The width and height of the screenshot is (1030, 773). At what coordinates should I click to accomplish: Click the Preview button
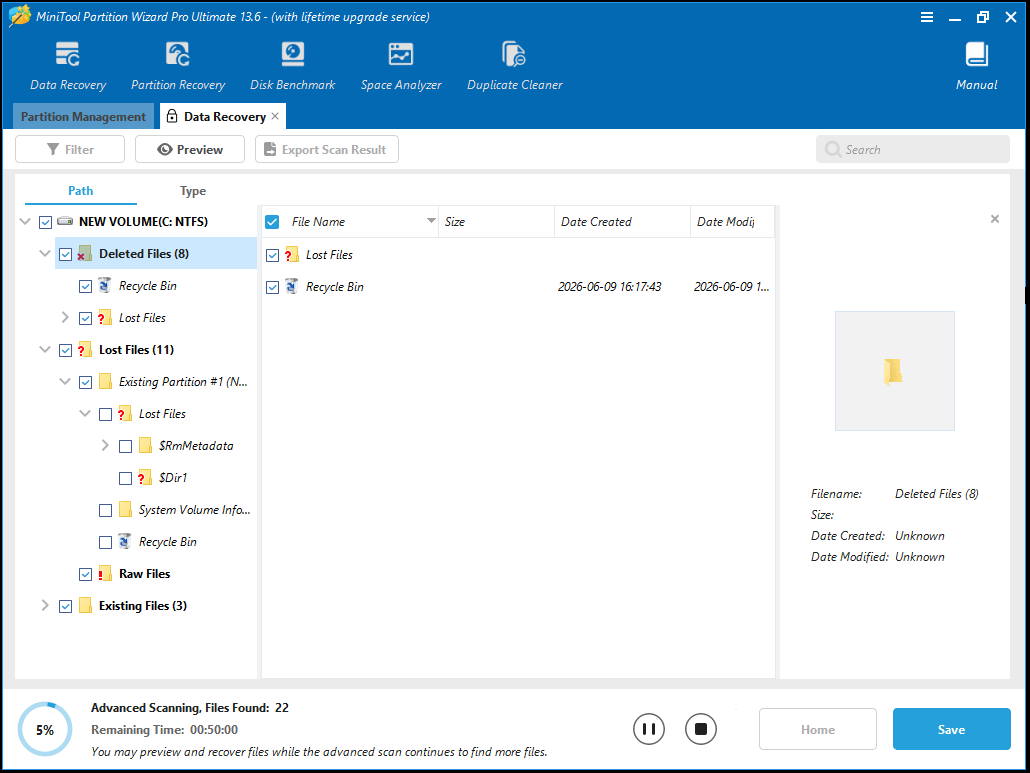click(x=190, y=149)
